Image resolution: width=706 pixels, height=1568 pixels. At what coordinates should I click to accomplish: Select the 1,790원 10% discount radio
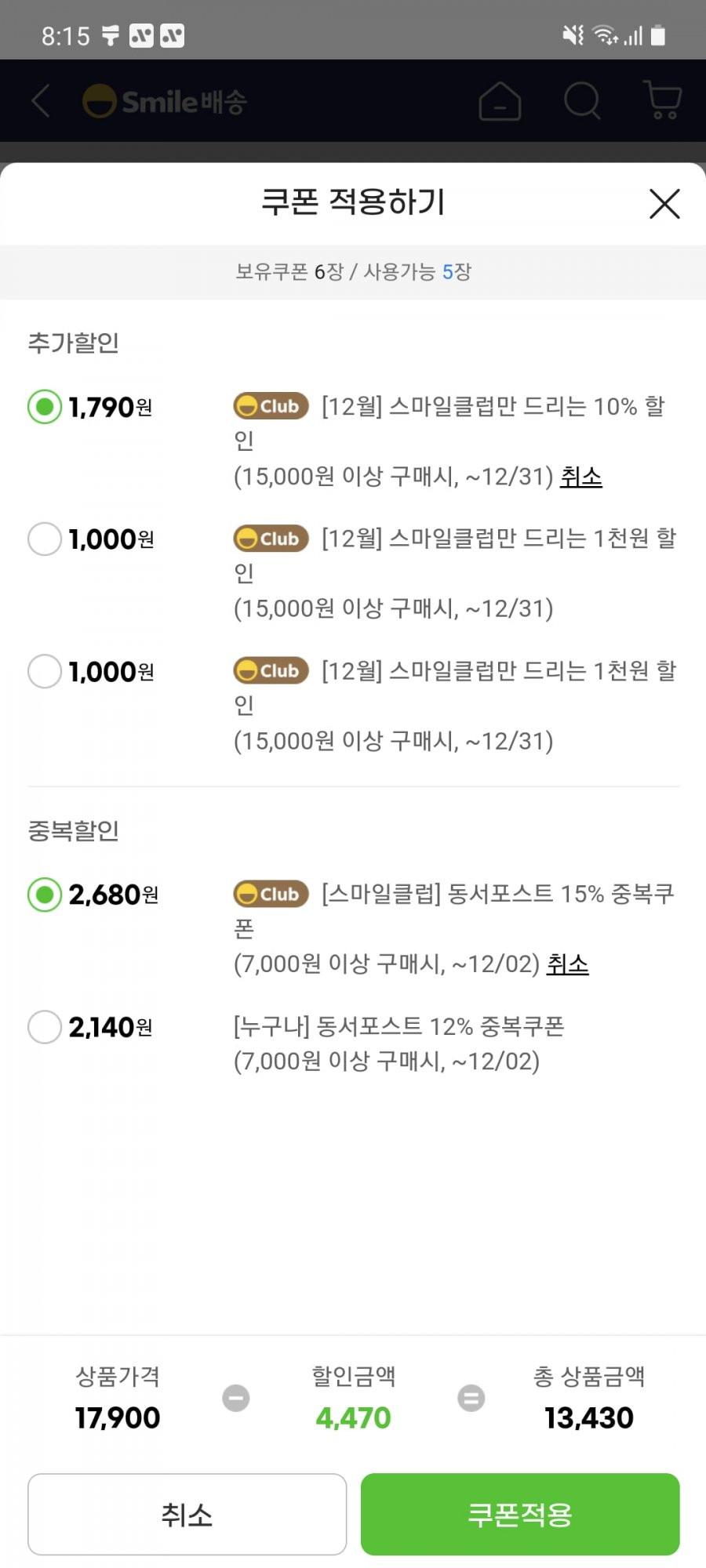coord(45,407)
